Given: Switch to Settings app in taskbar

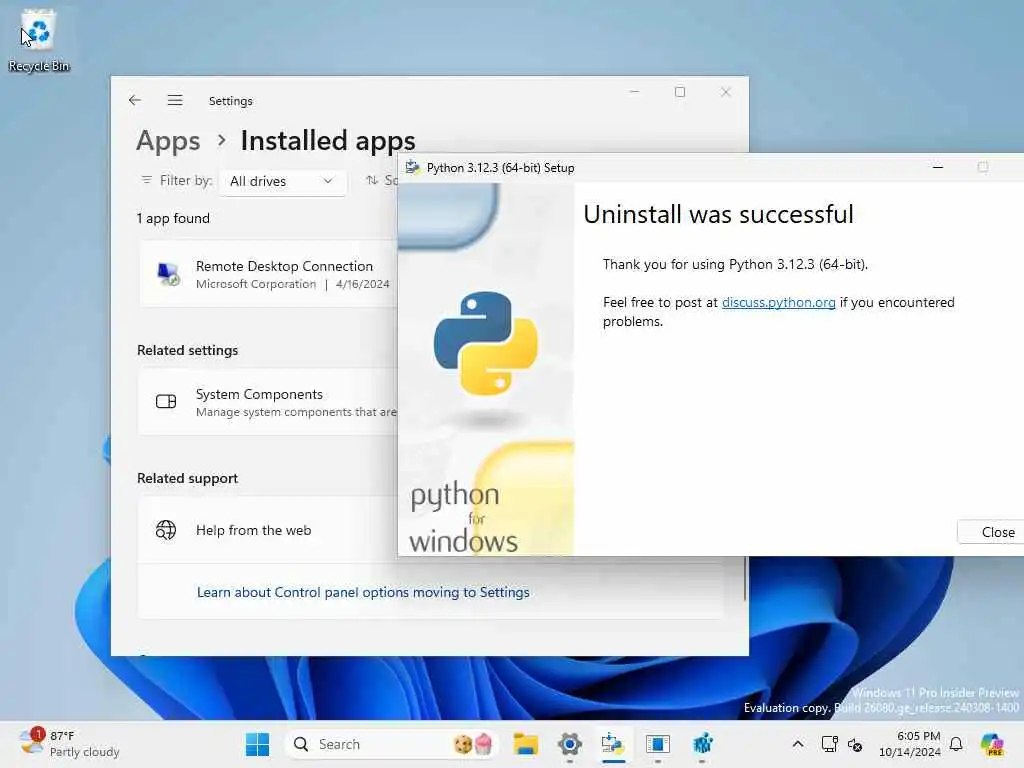Looking at the screenshot, I should [x=569, y=744].
